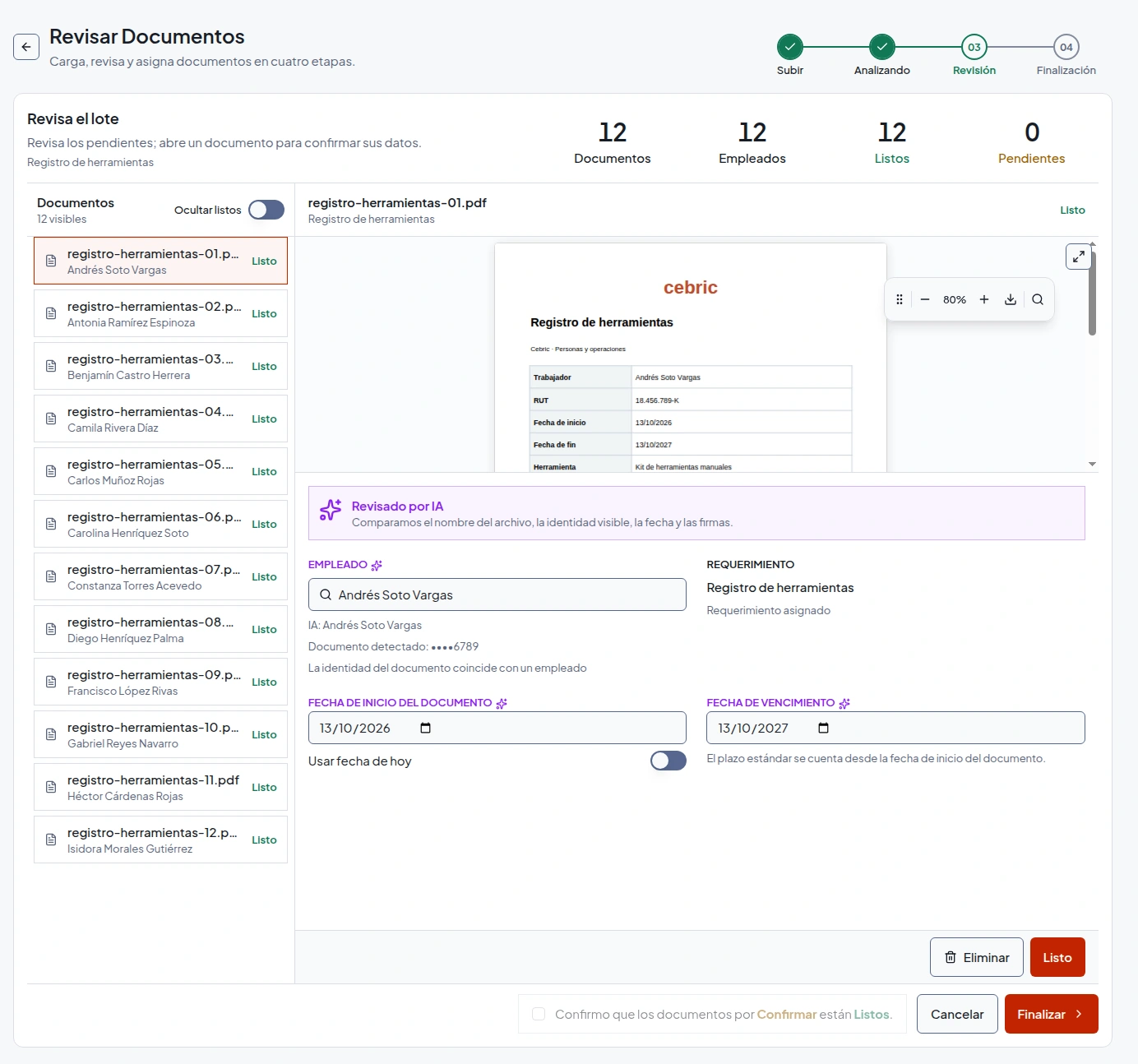Click the Revisión step 03 circle
The height and width of the screenshot is (1064, 1138).
tap(974, 47)
